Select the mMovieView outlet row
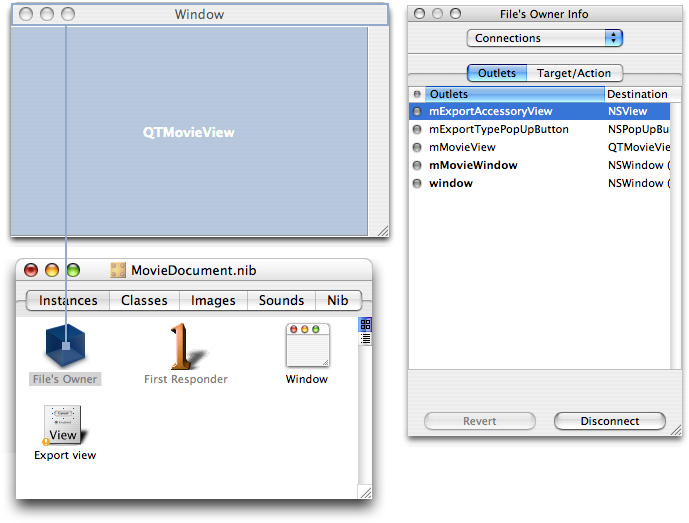The image size is (689, 523). (540, 147)
